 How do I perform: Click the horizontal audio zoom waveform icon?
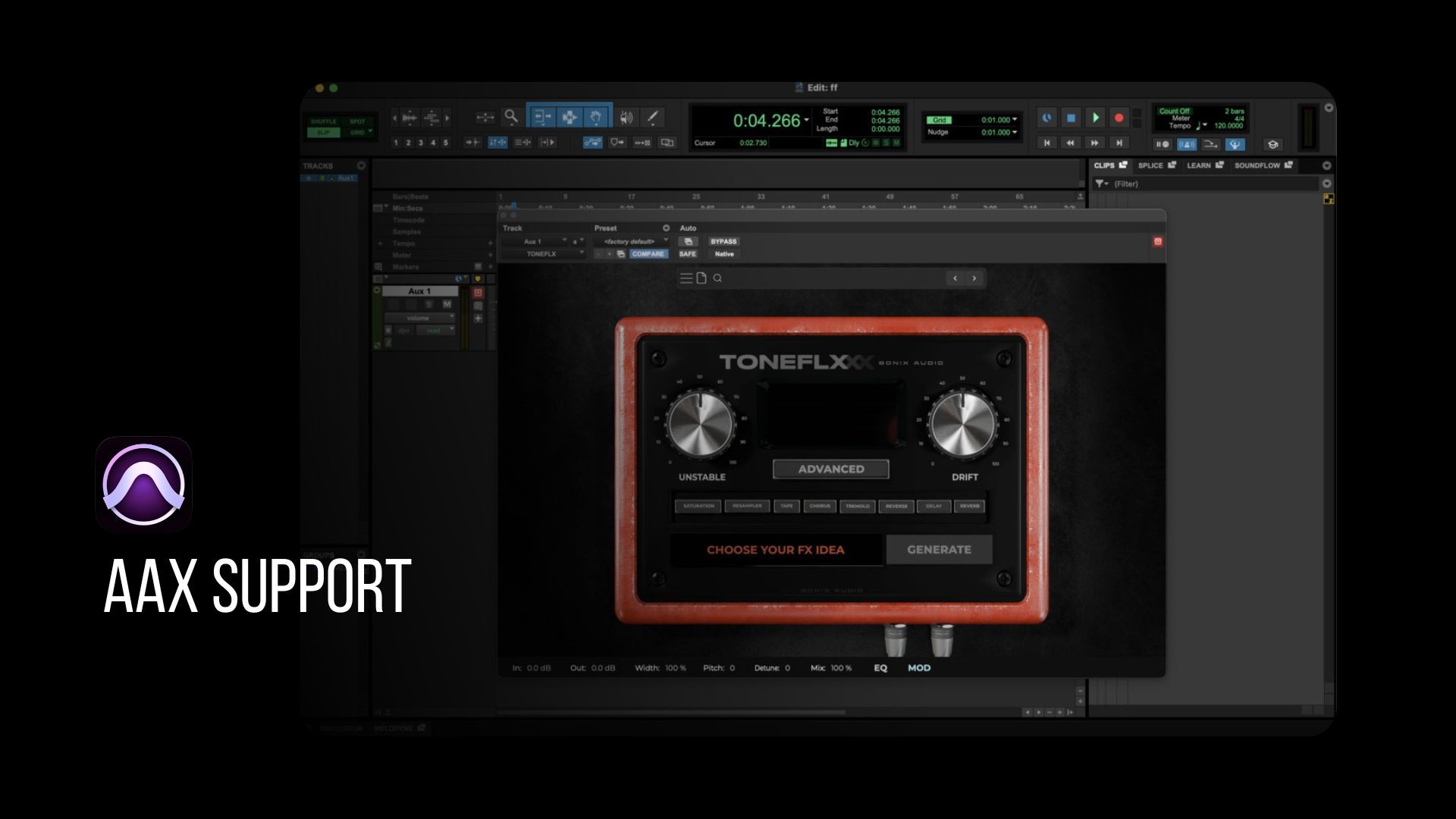[409, 118]
